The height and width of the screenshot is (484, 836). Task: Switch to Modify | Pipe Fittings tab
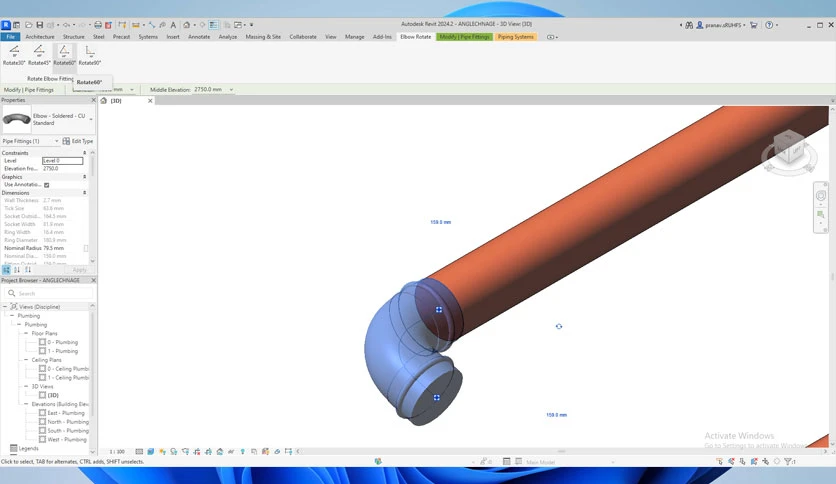464,37
